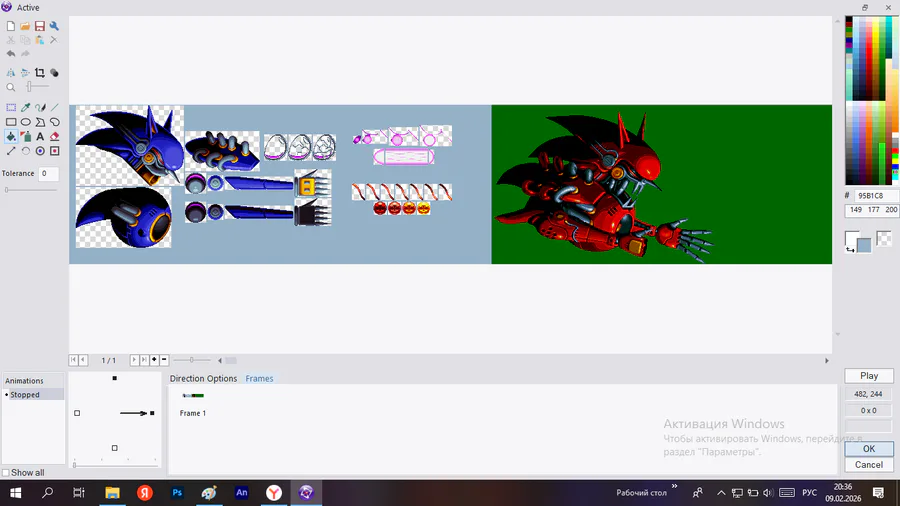
Task: Select the Eraser tool
Action: pyautogui.click(x=54, y=137)
